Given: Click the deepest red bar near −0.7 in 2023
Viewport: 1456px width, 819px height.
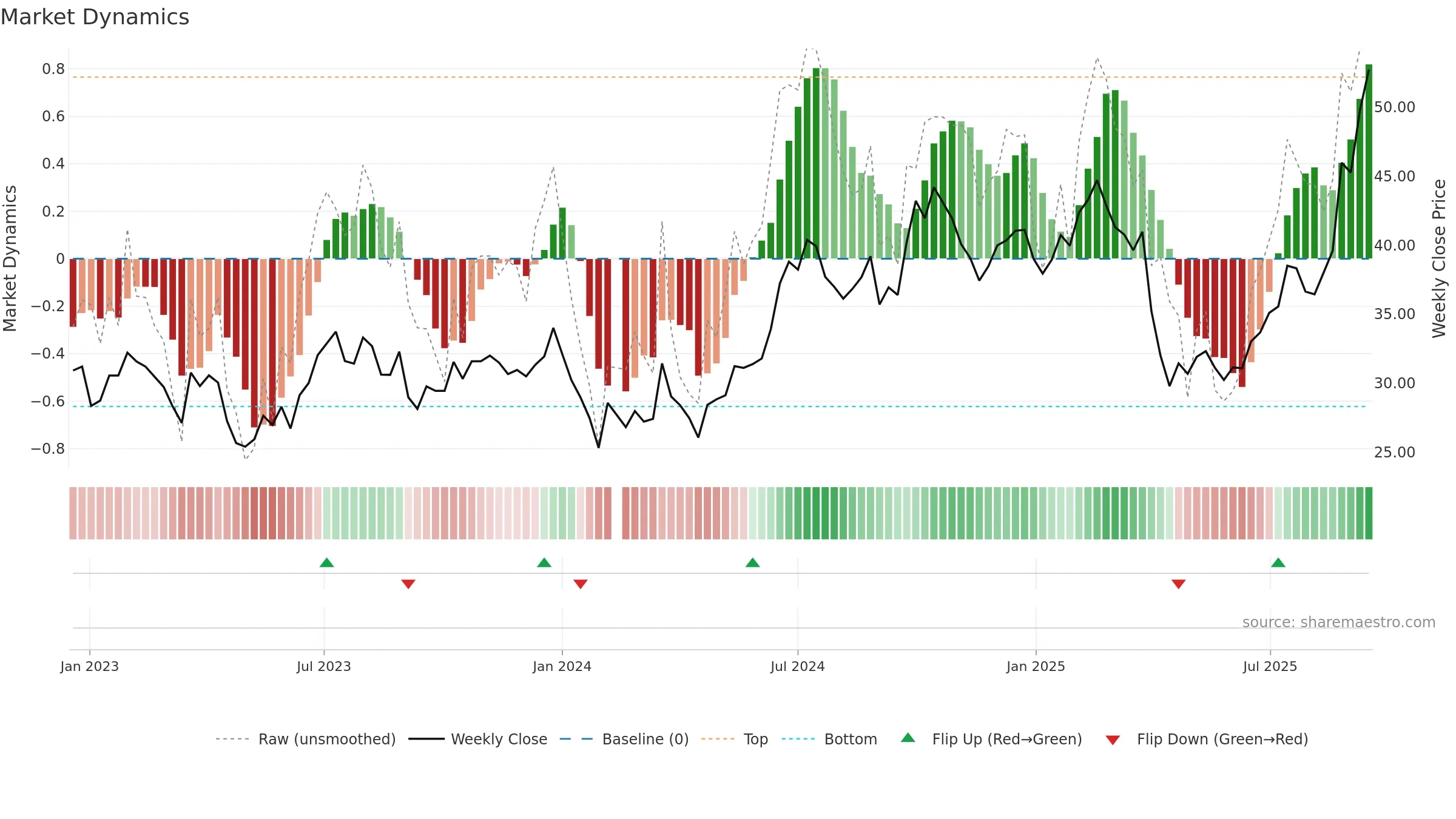Looking at the screenshot, I should (254, 343).
